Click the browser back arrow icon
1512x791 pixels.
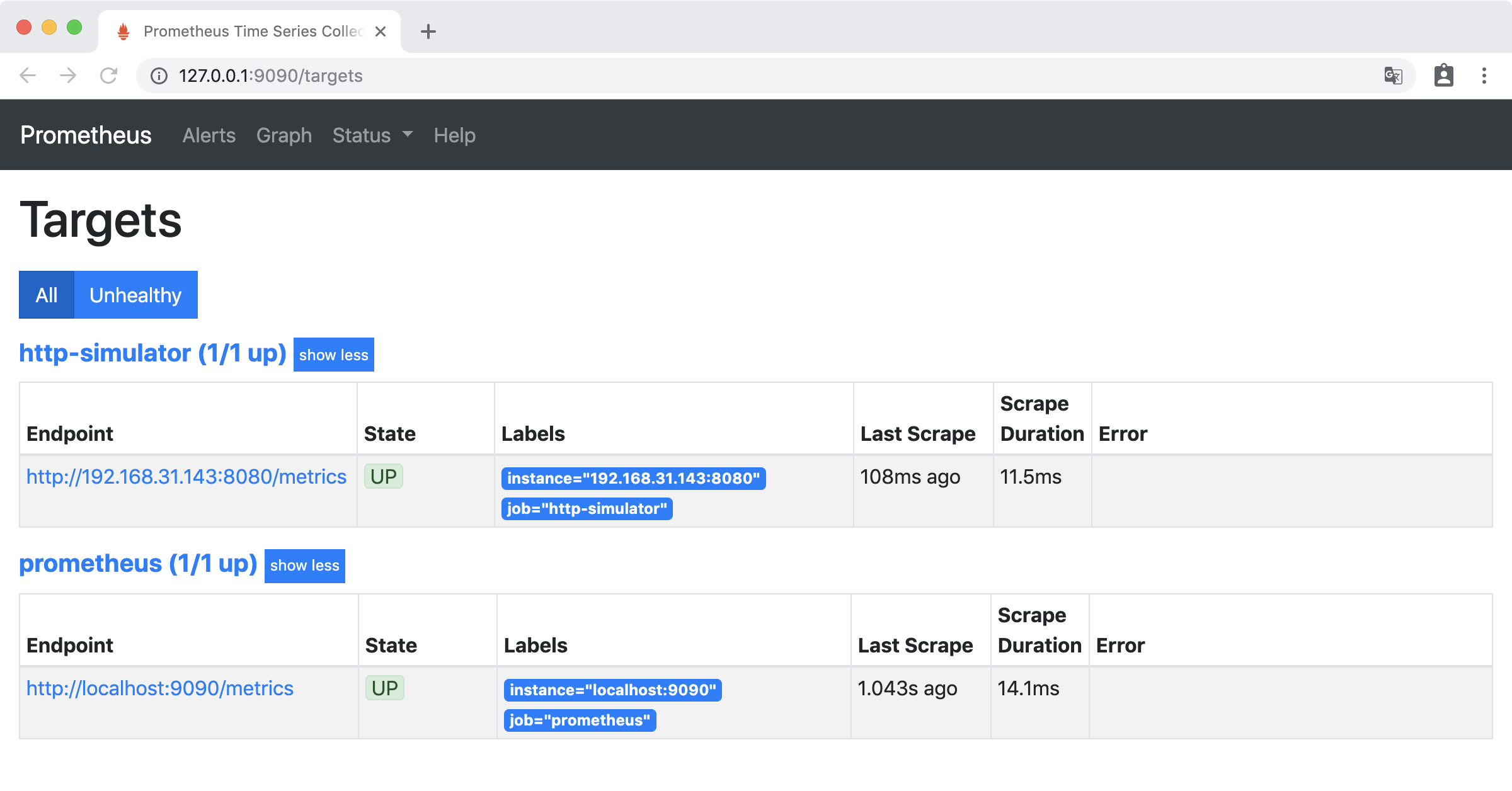tap(28, 76)
